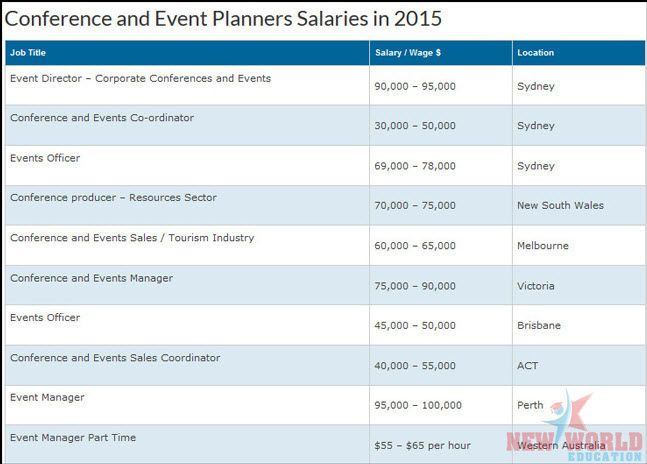The height and width of the screenshot is (464, 647).
Task: Click the Event Manager Part Time job title
Action: point(73,438)
